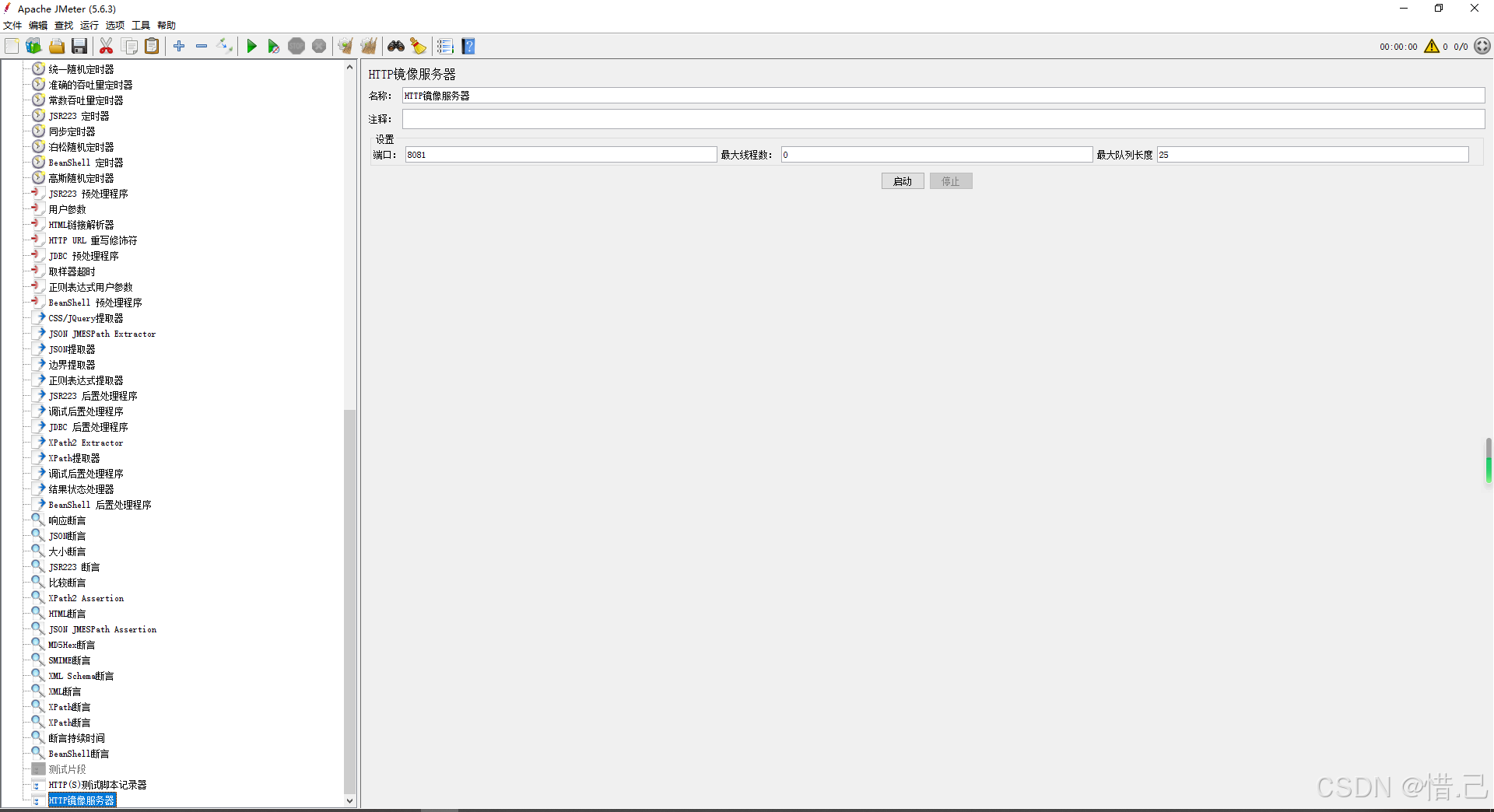
Task: Select 响应断言 tree node
Action: point(67,520)
